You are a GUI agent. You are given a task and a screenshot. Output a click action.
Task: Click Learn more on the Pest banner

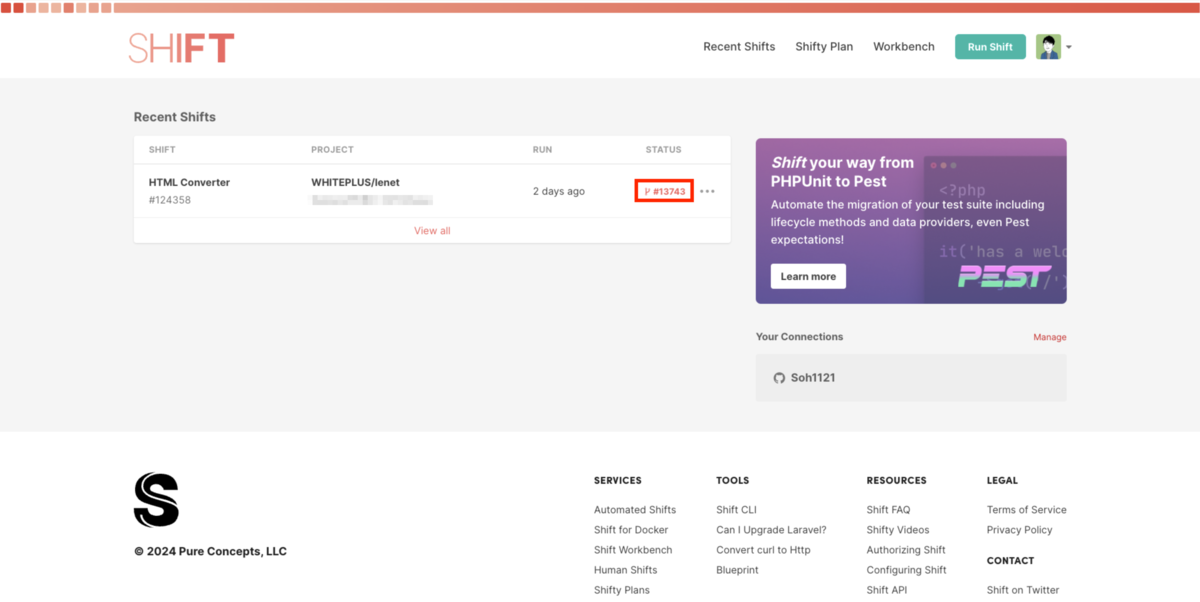(808, 276)
